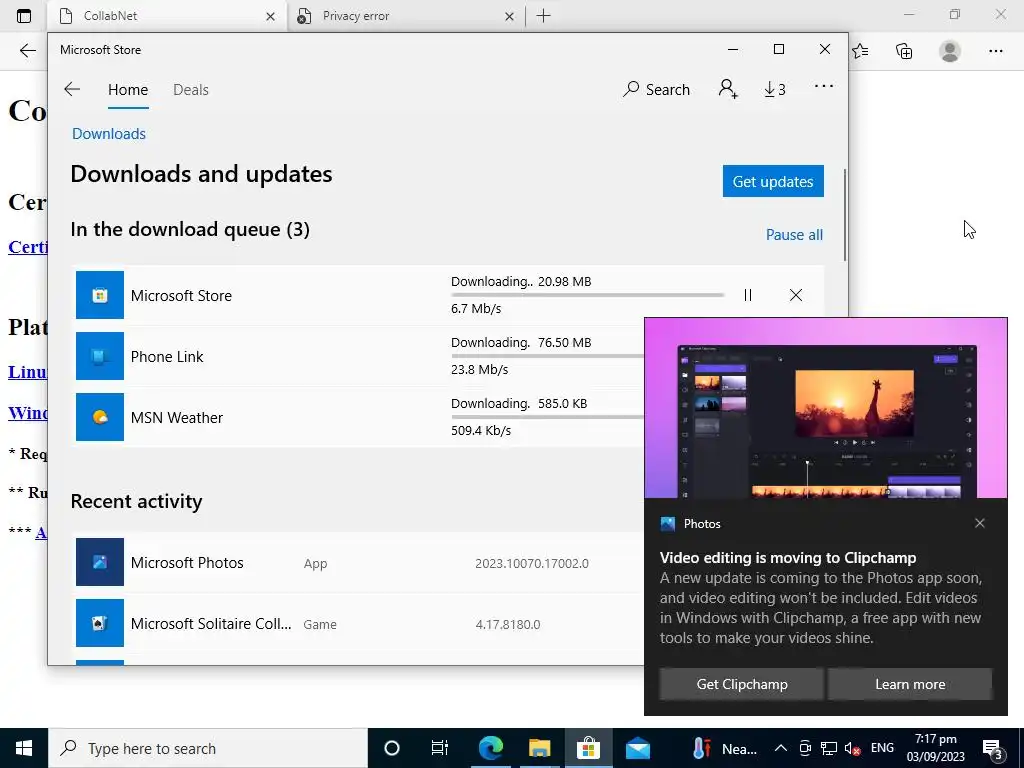The image size is (1024, 768).
Task: Pause the Microsoft Store download
Action: 748,295
